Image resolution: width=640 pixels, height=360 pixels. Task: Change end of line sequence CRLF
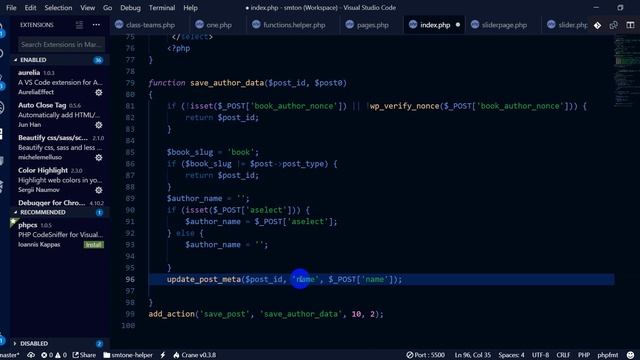coord(563,355)
